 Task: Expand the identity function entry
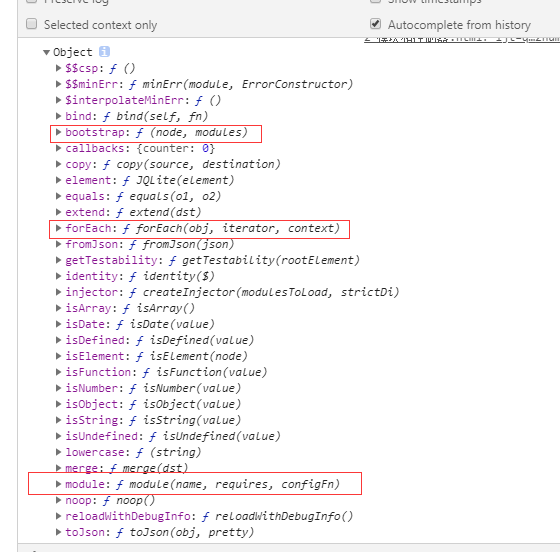click(59, 276)
